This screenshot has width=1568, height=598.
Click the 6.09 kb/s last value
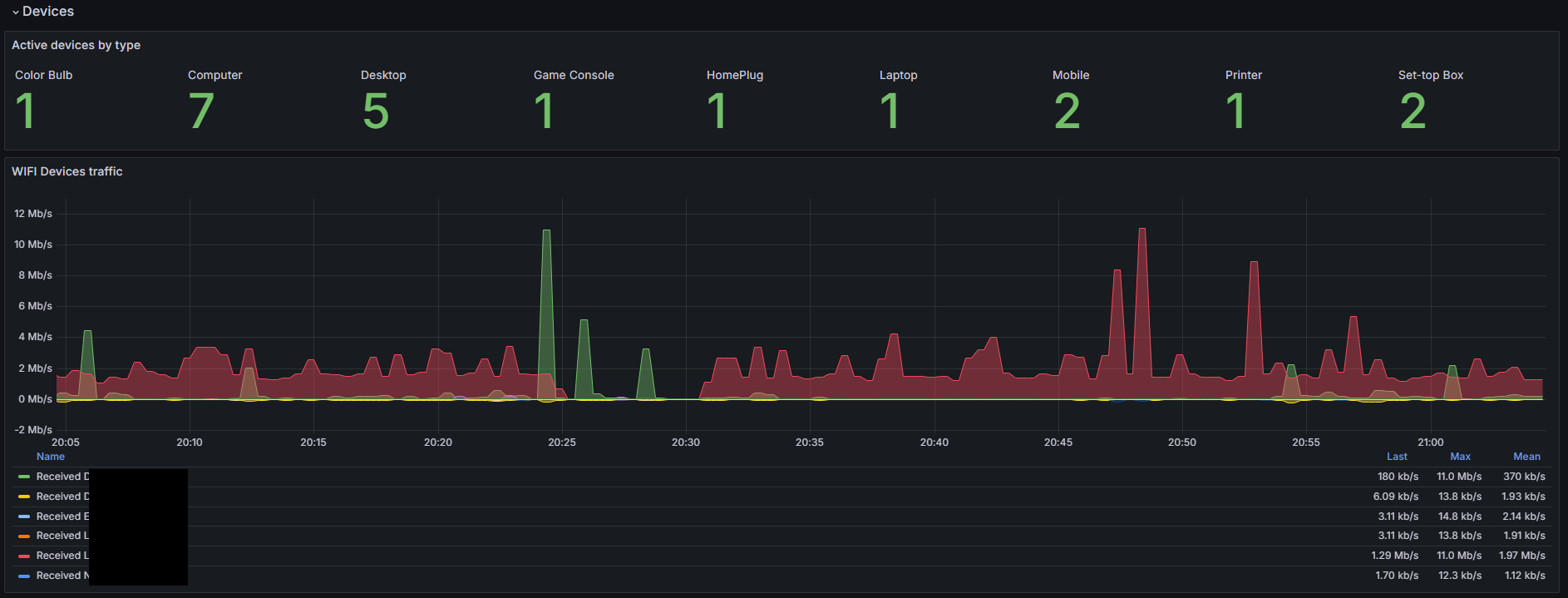coord(1396,497)
